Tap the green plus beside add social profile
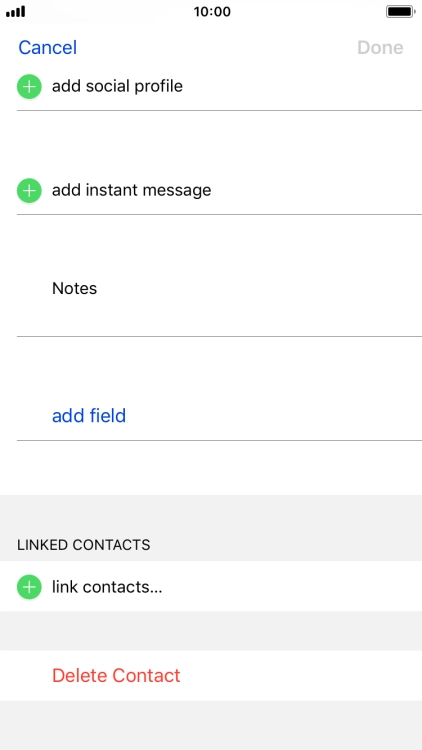 click(29, 87)
